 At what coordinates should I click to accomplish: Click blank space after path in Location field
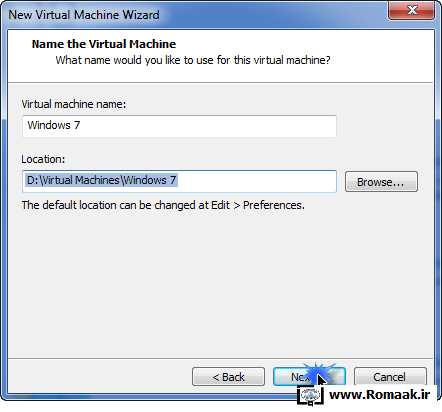click(257, 181)
